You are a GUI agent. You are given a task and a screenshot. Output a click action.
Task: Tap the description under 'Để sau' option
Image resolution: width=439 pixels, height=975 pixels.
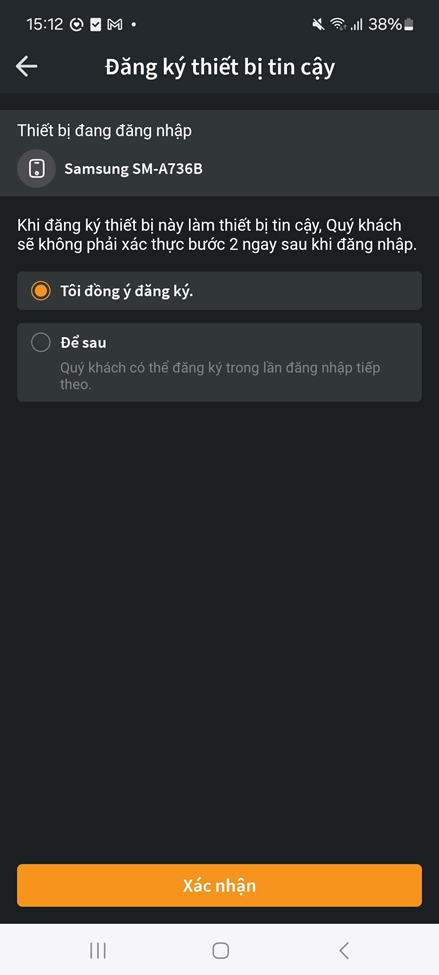[x=220, y=376]
